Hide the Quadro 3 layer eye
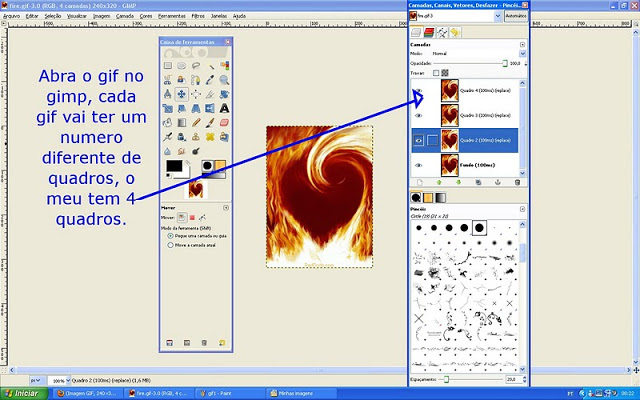This screenshot has height=400, width=640. click(x=419, y=115)
